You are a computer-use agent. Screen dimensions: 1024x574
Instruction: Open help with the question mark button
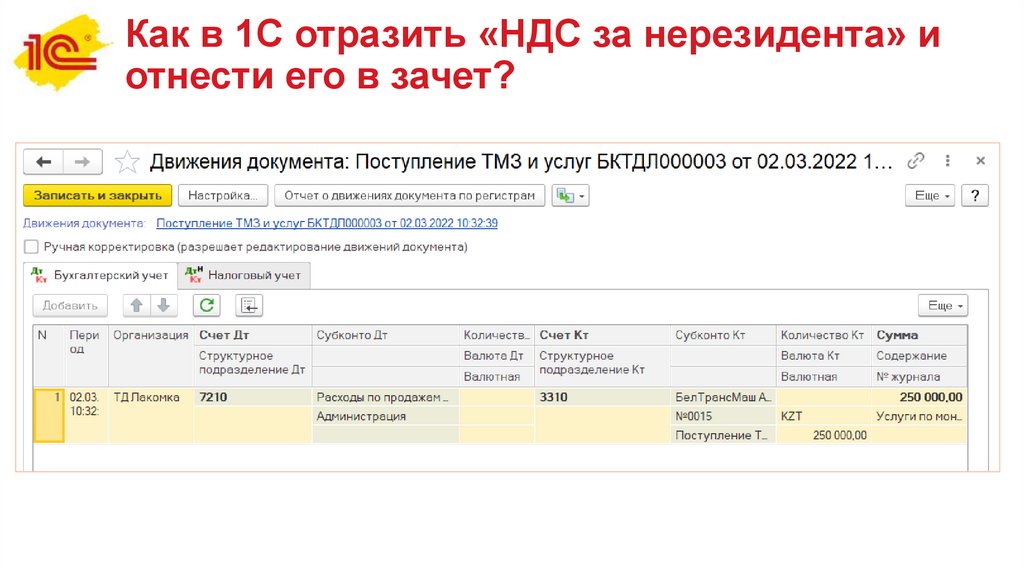(975, 195)
